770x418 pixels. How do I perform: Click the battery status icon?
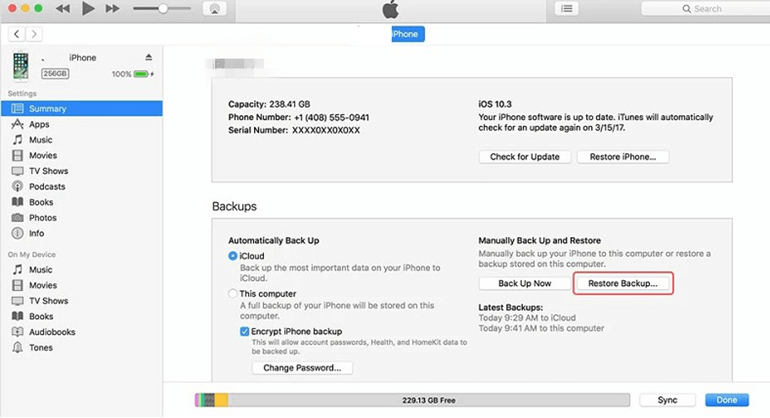pyautogui.click(x=141, y=74)
